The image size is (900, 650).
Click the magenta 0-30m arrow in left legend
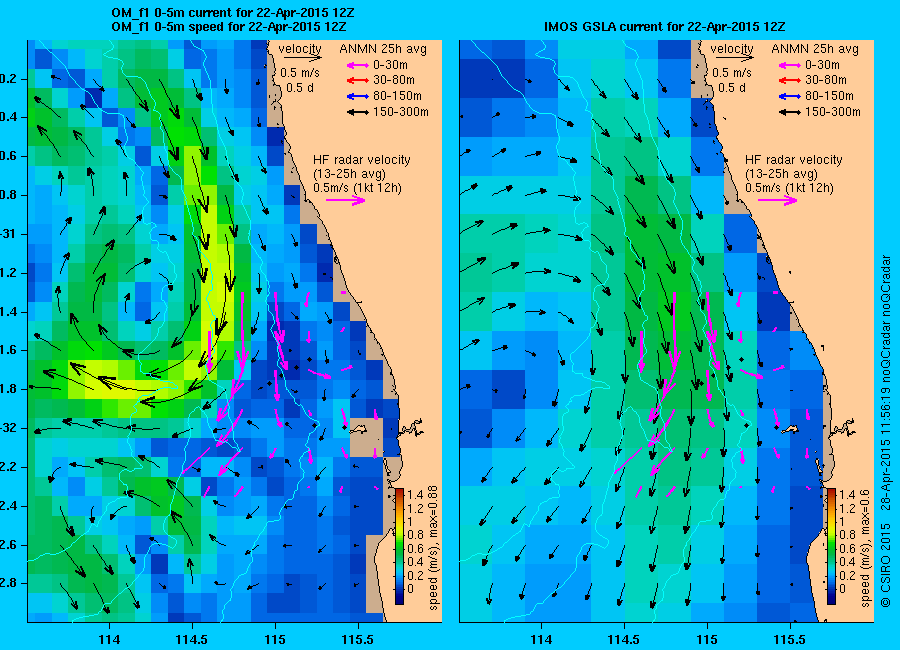point(358,65)
